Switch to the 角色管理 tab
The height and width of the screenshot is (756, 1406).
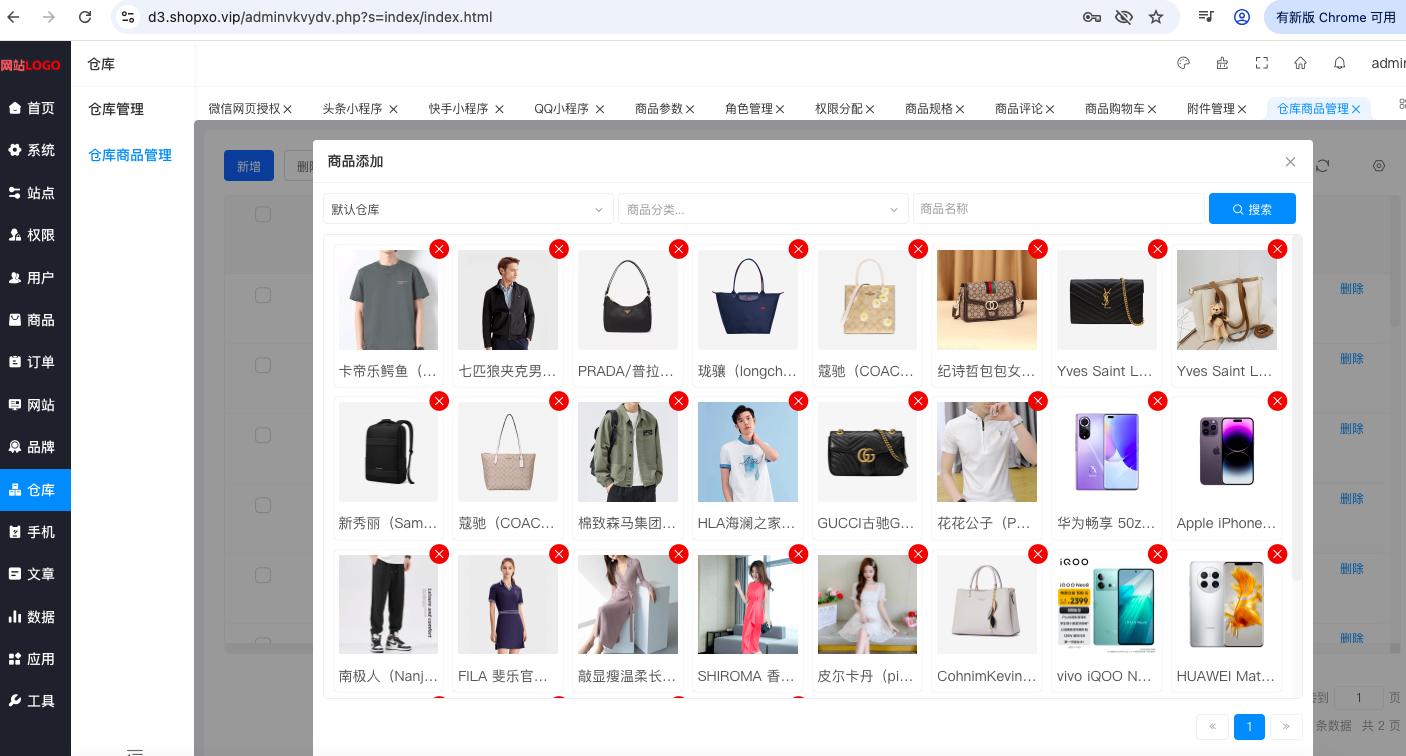coord(748,109)
